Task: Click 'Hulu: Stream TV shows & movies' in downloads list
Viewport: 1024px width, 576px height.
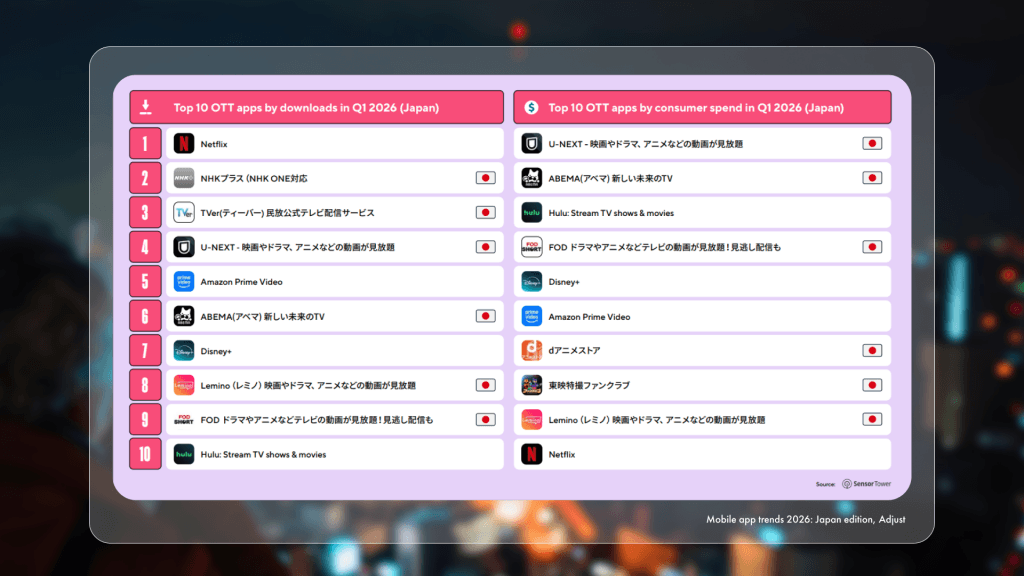Action: [263, 455]
